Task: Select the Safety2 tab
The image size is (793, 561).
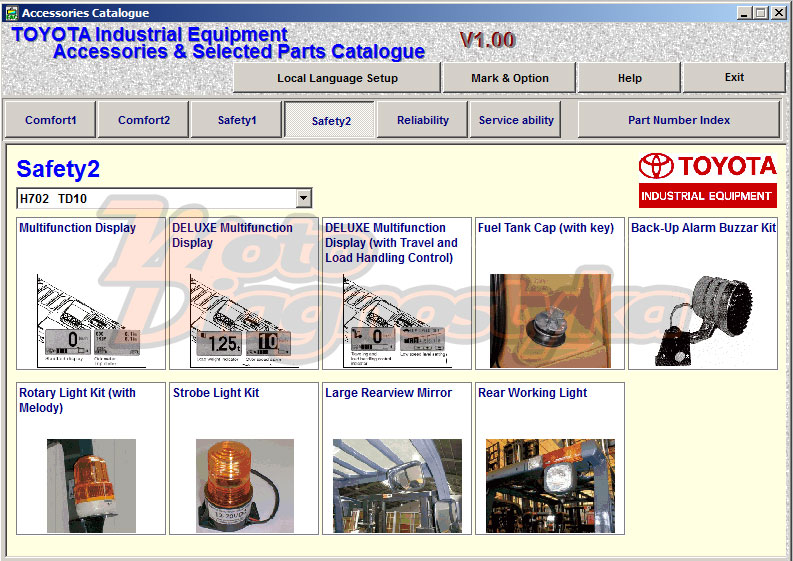Action: (x=330, y=120)
